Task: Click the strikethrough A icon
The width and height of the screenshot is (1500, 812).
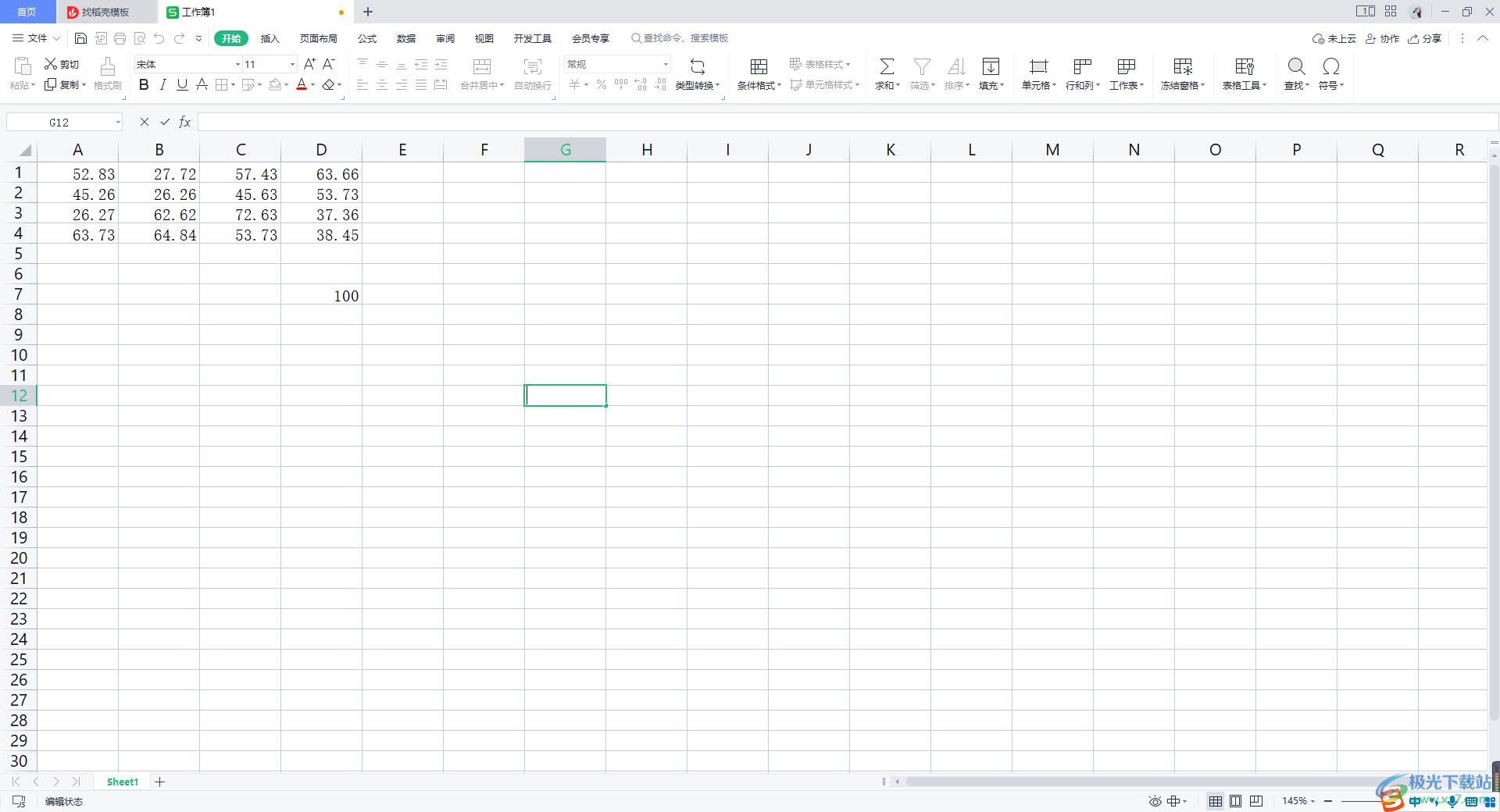Action: (202, 84)
